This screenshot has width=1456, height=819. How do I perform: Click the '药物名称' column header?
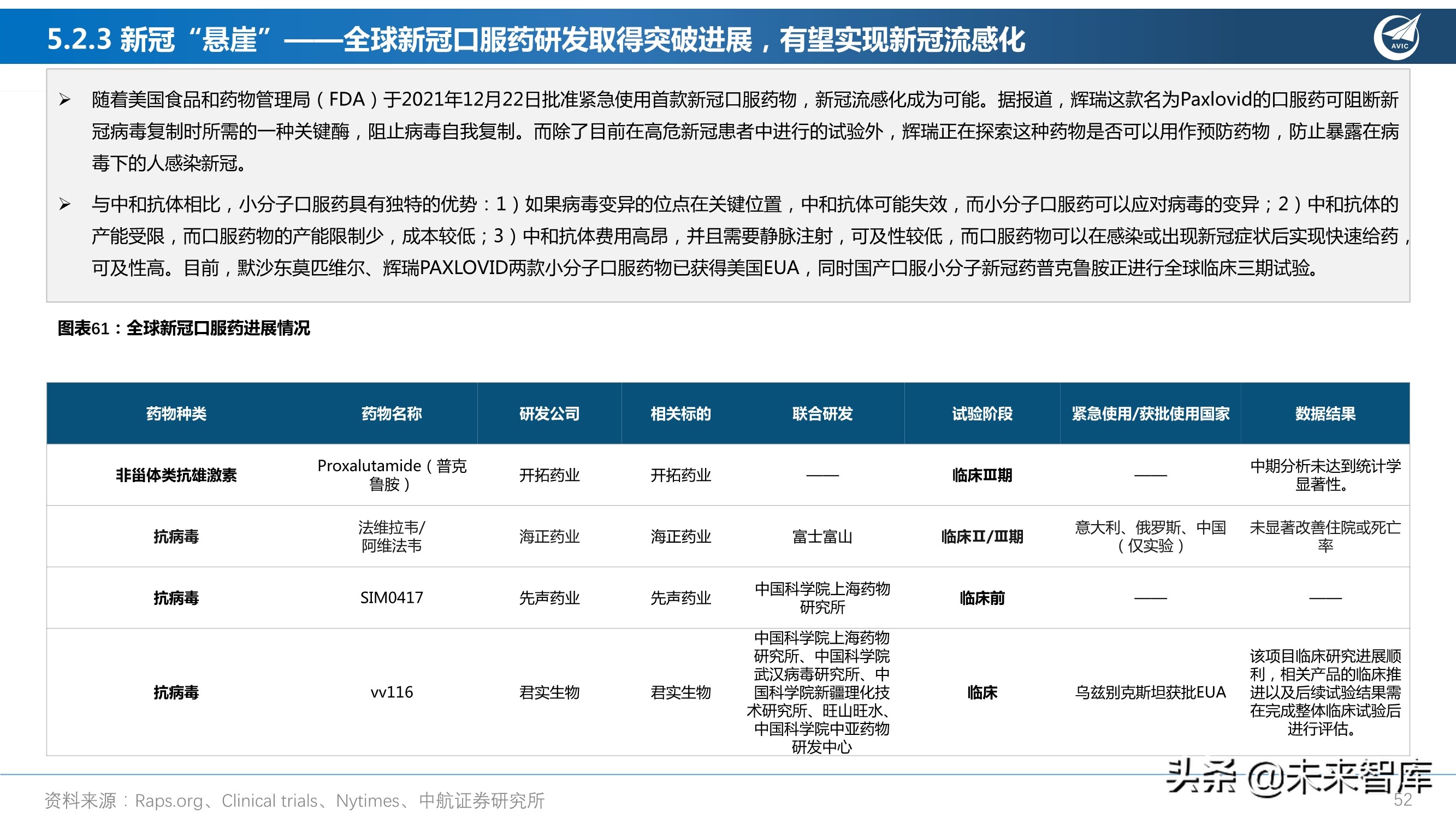(x=392, y=414)
